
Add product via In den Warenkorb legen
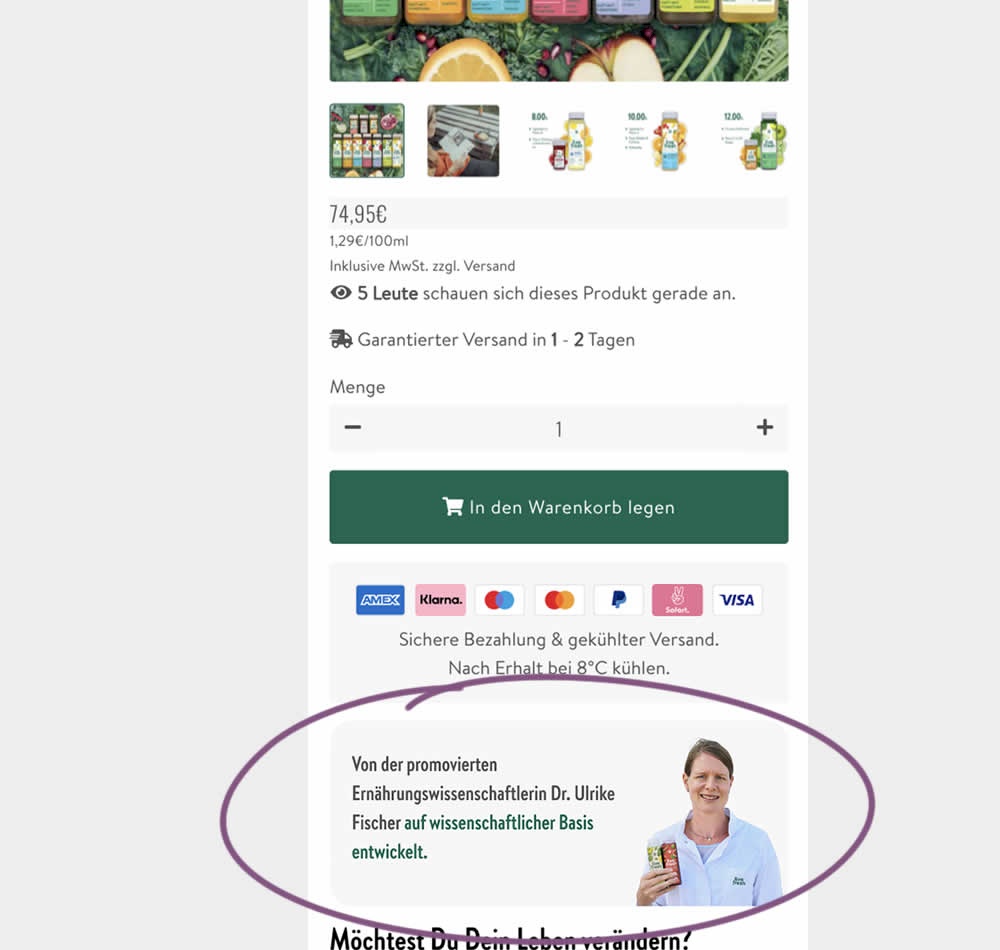point(559,507)
